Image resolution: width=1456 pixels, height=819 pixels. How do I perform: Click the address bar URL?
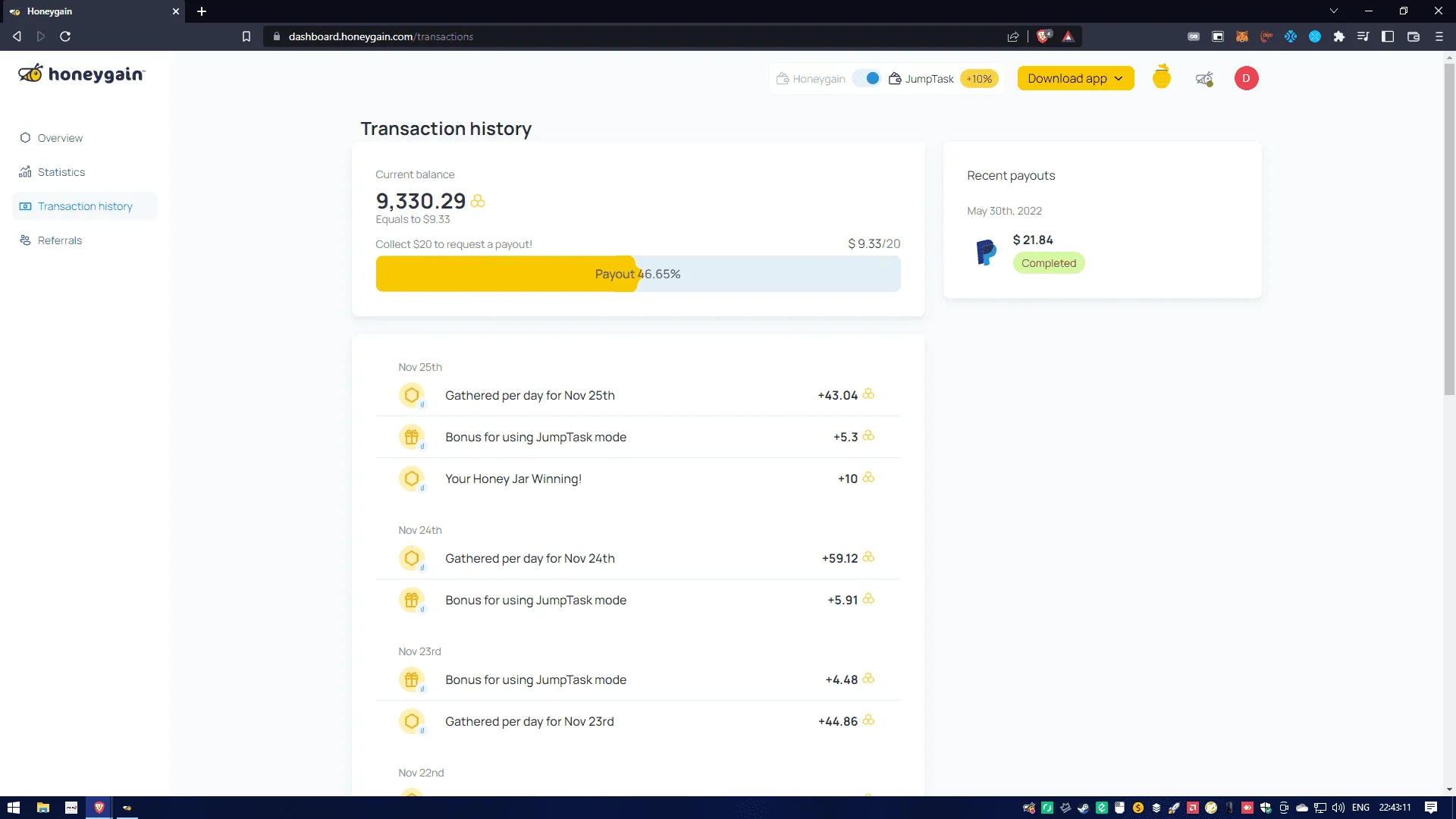(381, 36)
